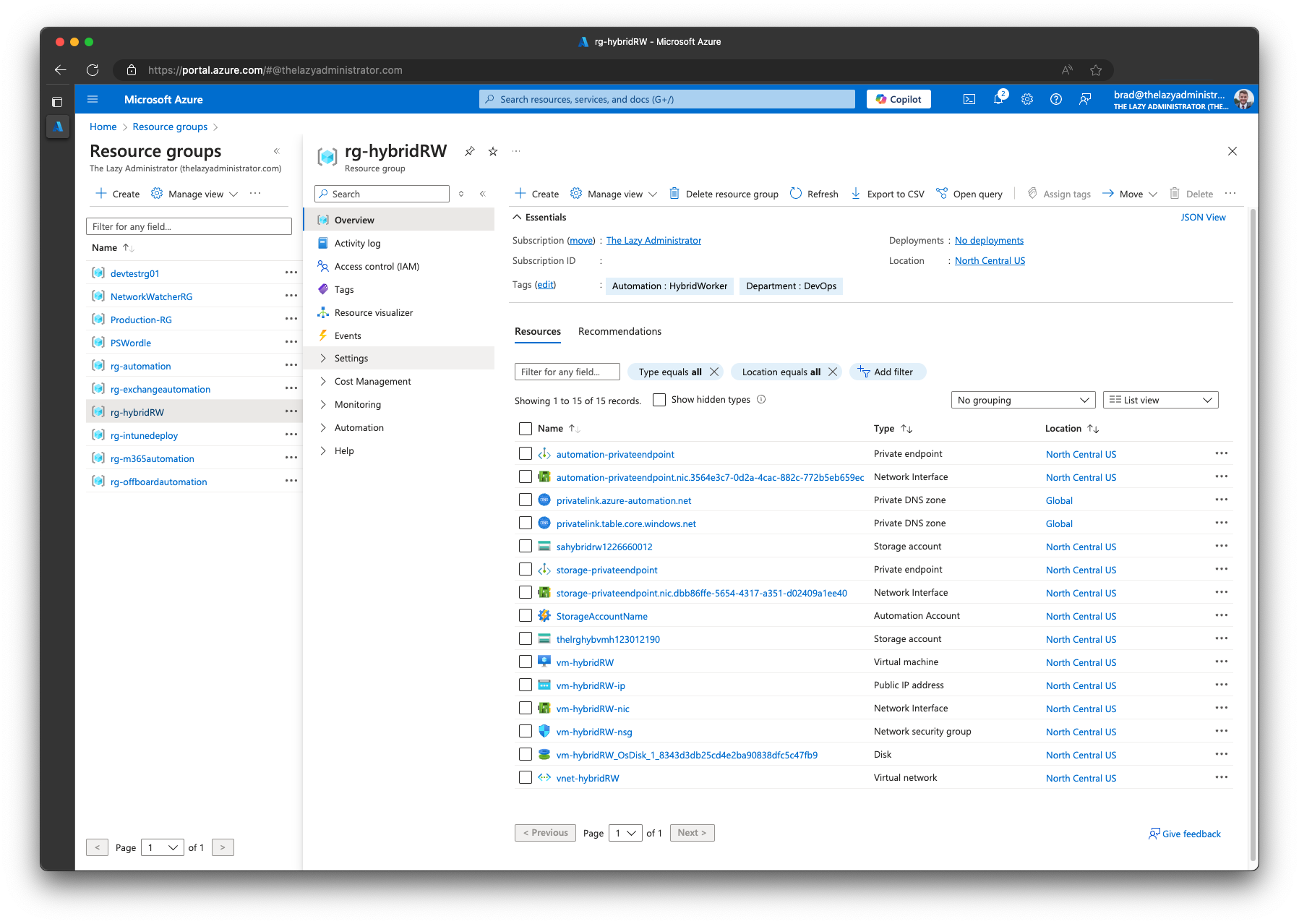
Task: Sort resources by Location column
Action: point(1093,429)
